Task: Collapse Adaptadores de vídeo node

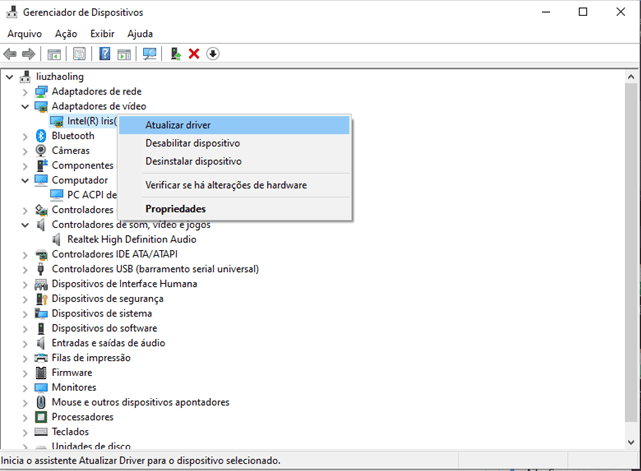Action: 25,107
